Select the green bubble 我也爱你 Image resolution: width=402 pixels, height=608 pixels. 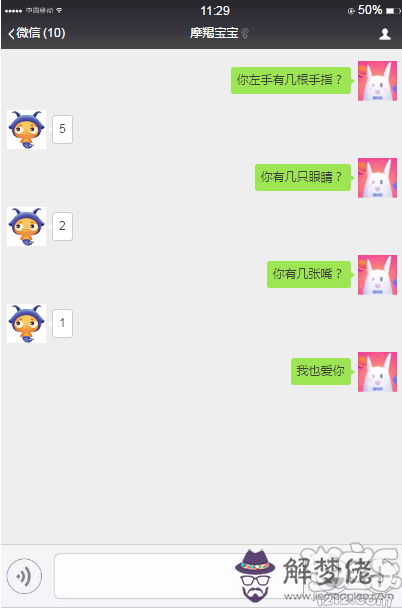[x=322, y=371]
